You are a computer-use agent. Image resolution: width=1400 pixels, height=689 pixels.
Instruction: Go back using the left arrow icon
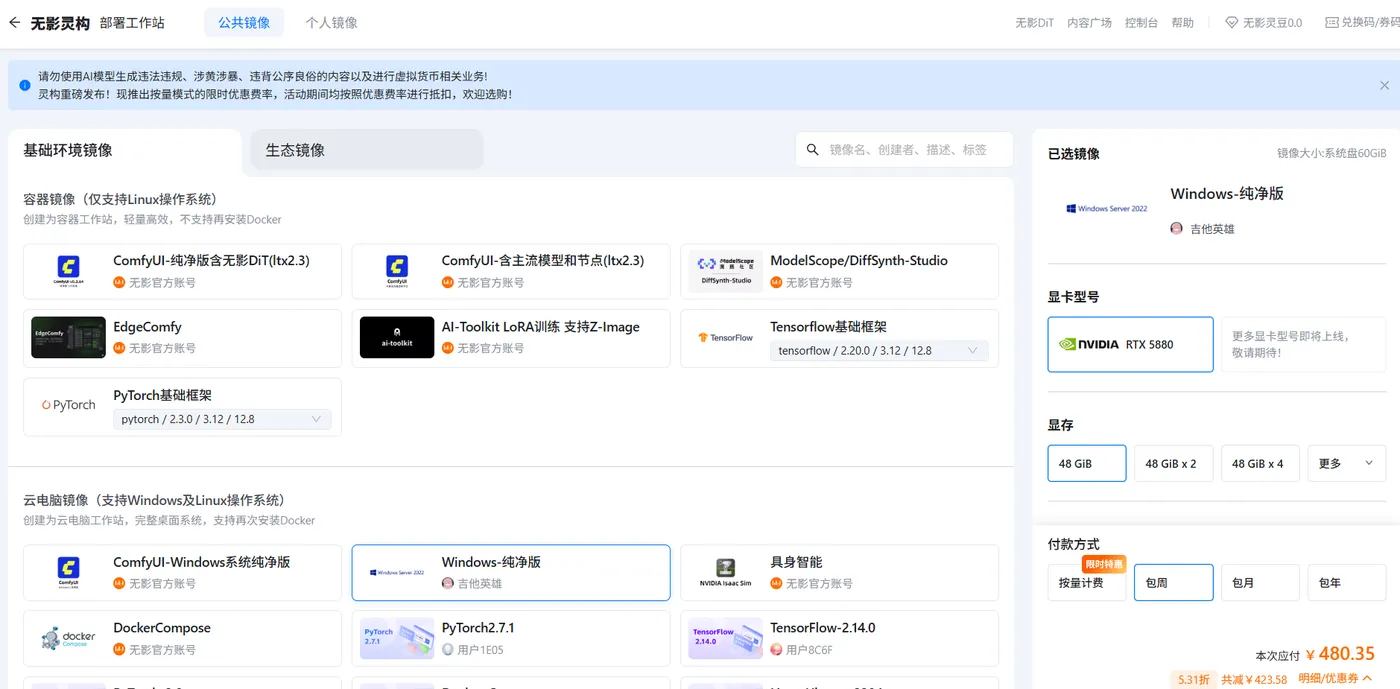14,22
